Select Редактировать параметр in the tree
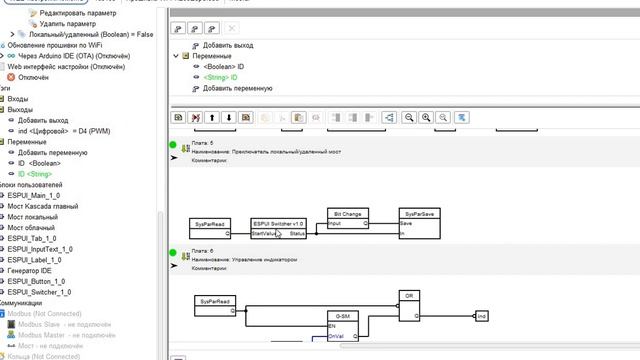640x360 pixels. [78, 13]
